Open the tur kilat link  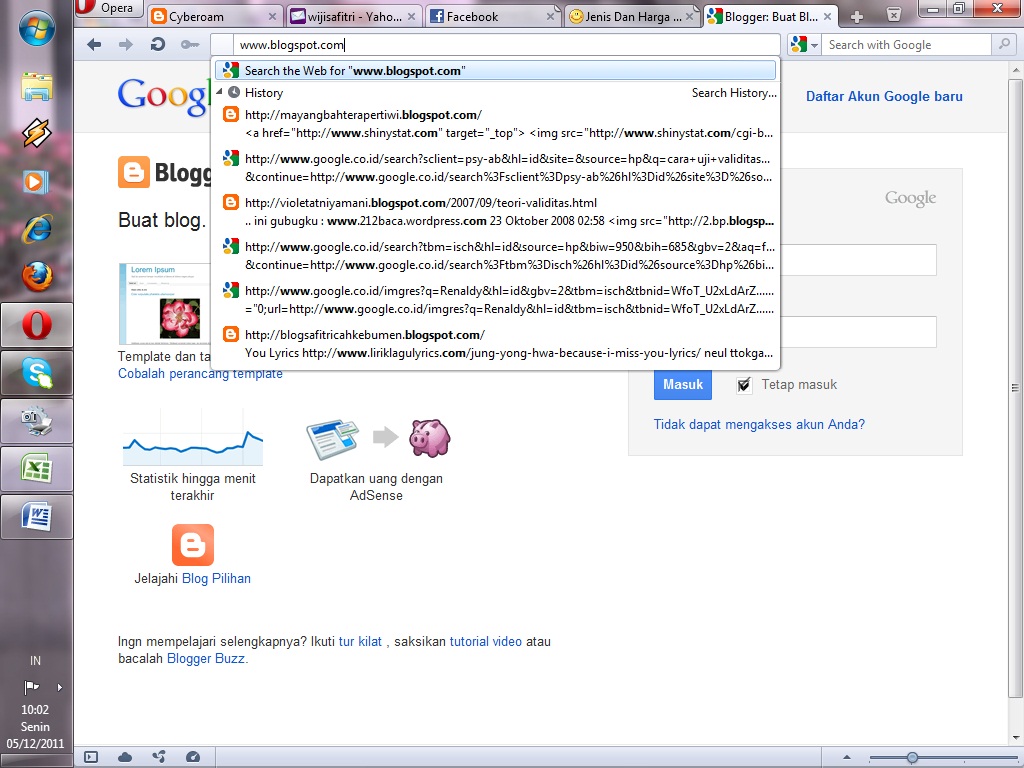(x=360, y=641)
